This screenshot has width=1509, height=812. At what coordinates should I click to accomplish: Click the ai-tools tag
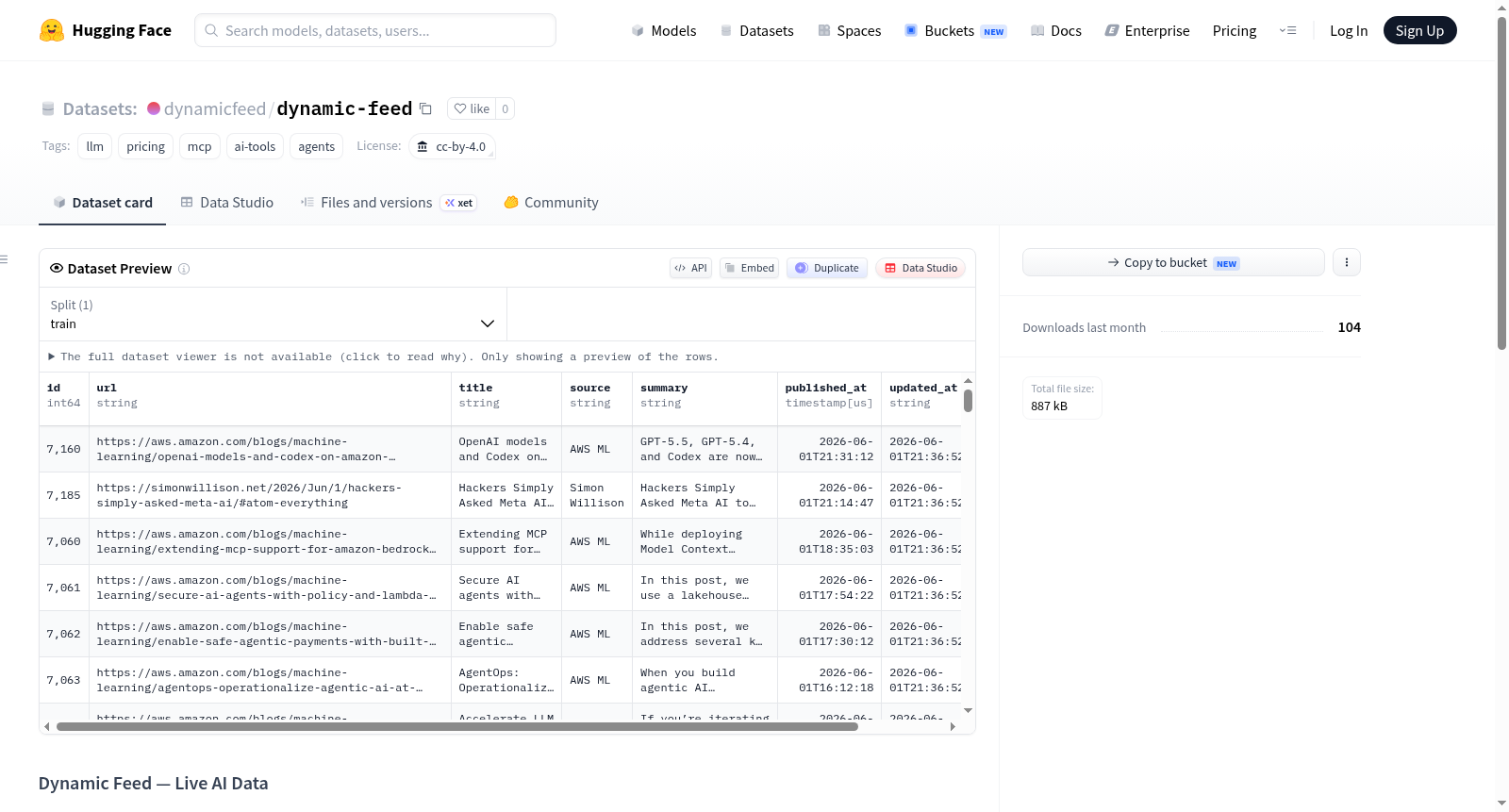(255, 146)
